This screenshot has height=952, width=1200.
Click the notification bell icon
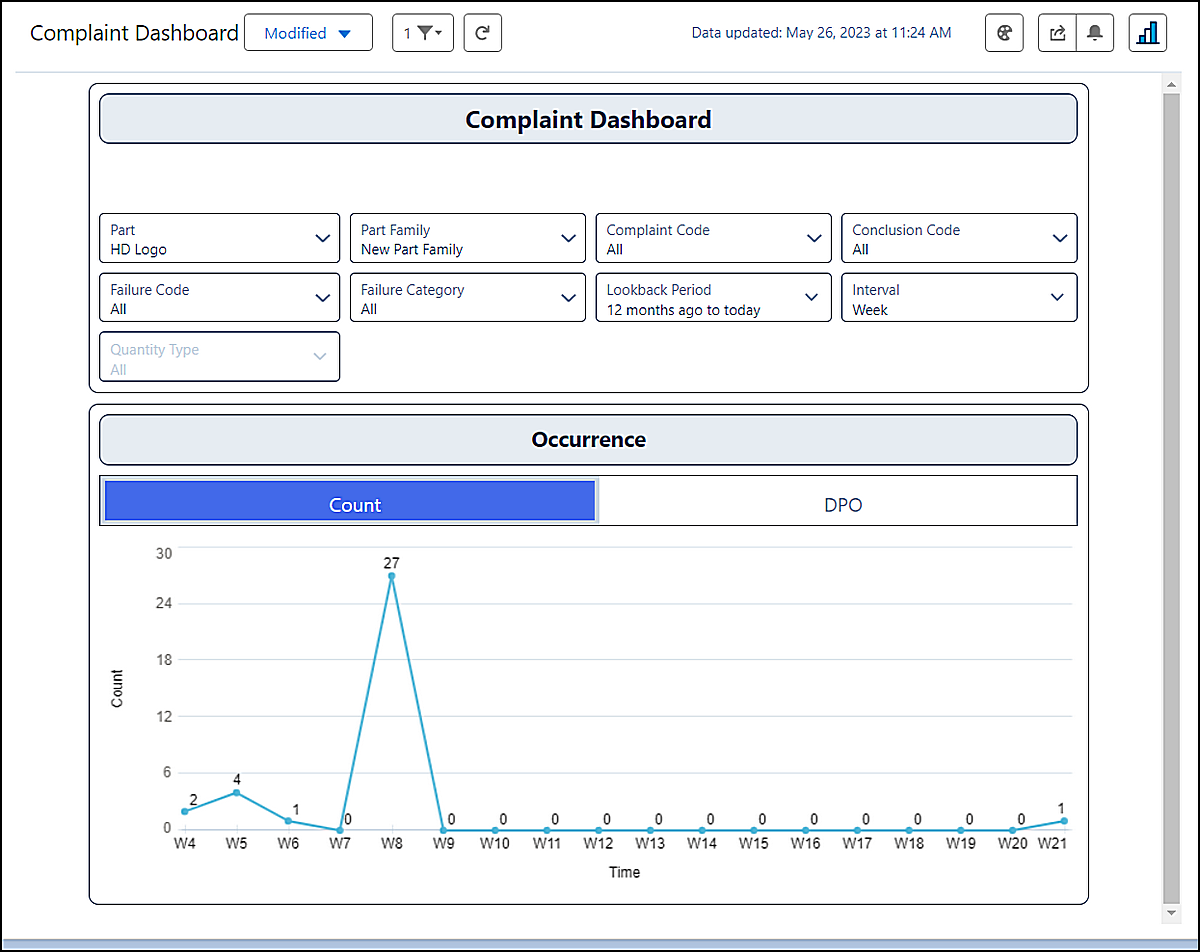click(x=1095, y=33)
